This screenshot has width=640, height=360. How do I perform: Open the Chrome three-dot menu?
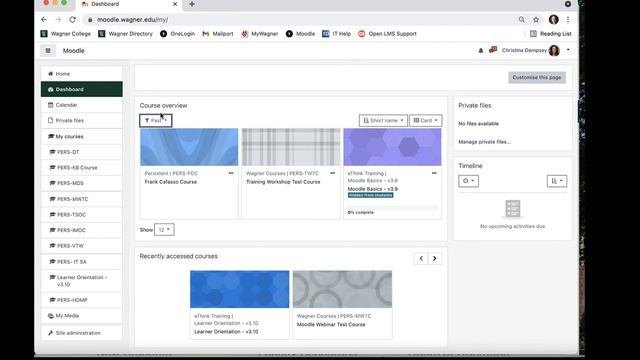(x=568, y=20)
